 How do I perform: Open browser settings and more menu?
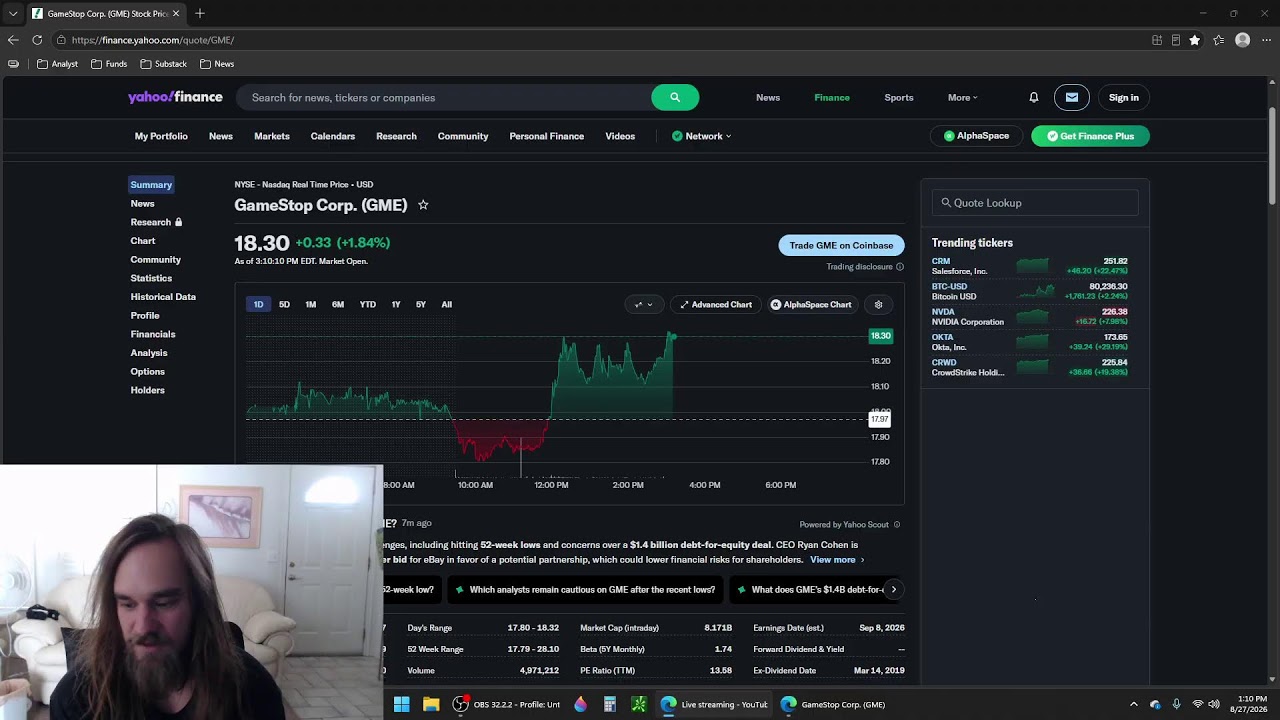[x=1266, y=40]
